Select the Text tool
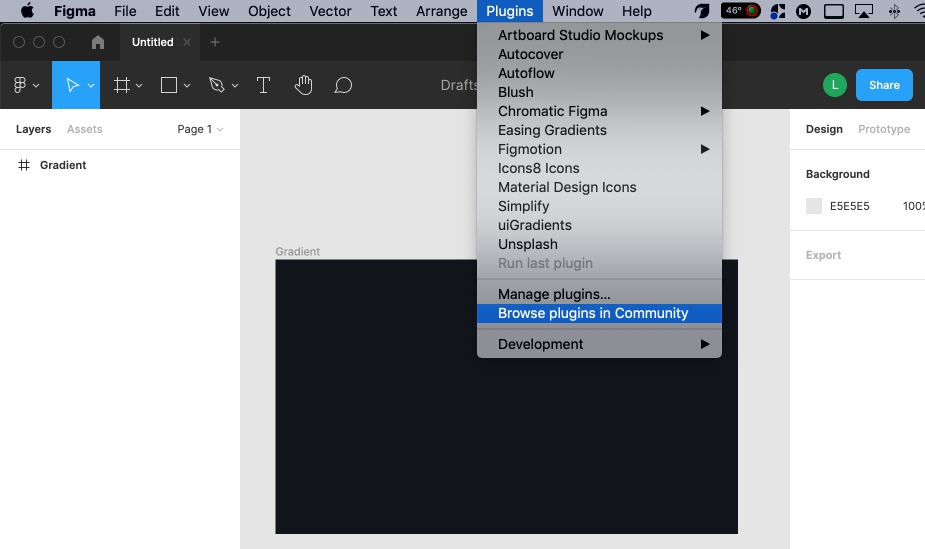This screenshot has width=925, height=549. (x=263, y=85)
